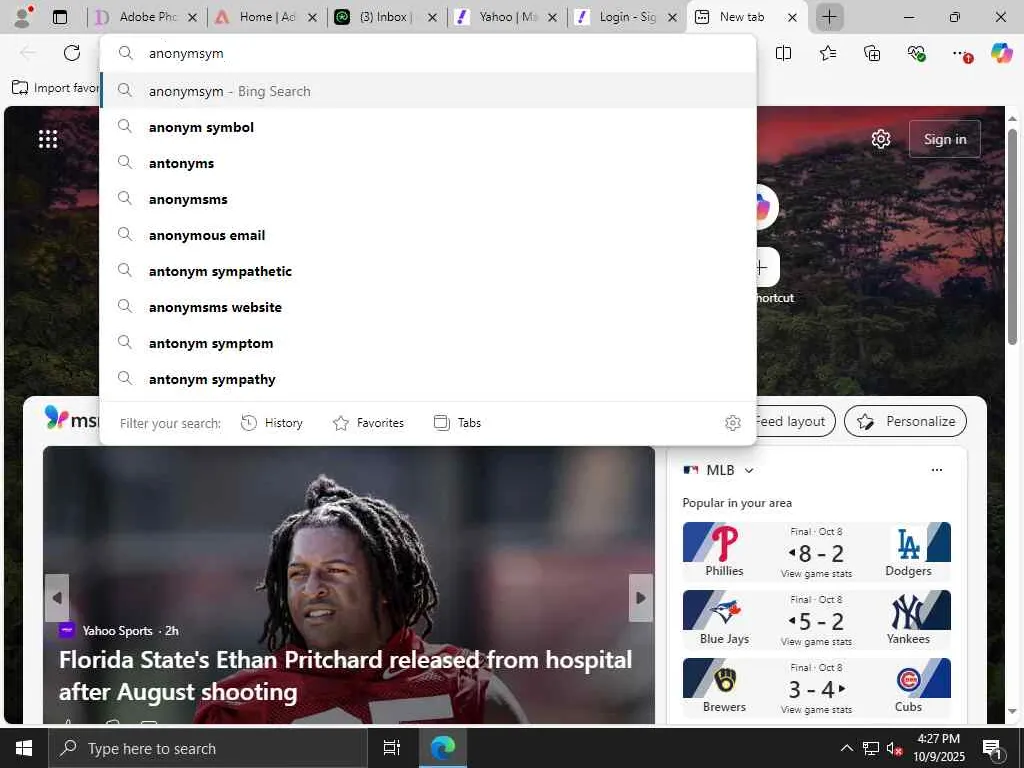Switch to the (3) Inbox tab
The image size is (1024, 768).
(x=387, y=17)
